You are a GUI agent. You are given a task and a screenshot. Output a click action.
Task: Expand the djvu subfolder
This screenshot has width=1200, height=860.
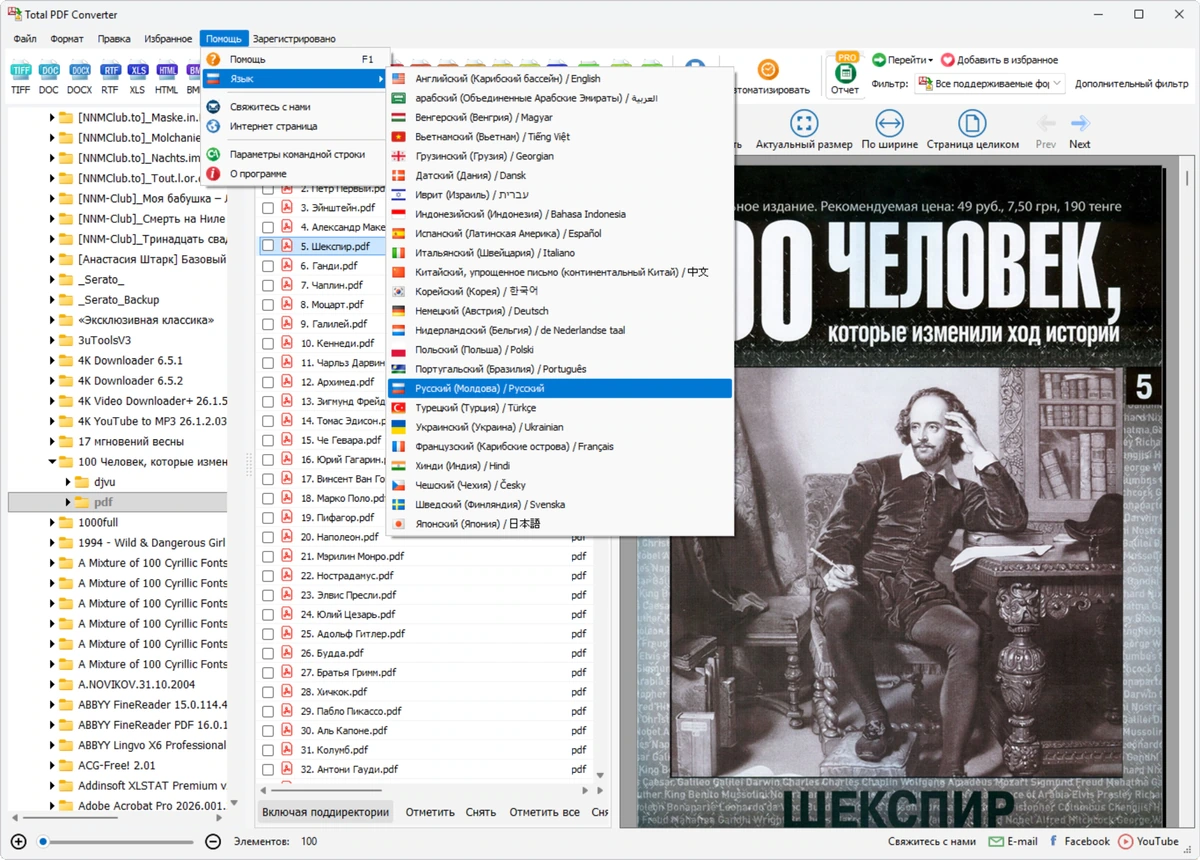[68, 482]
